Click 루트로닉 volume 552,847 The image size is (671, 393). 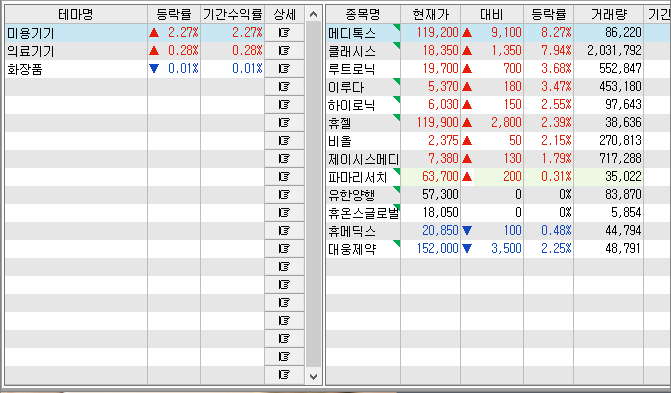coord(620,68)
